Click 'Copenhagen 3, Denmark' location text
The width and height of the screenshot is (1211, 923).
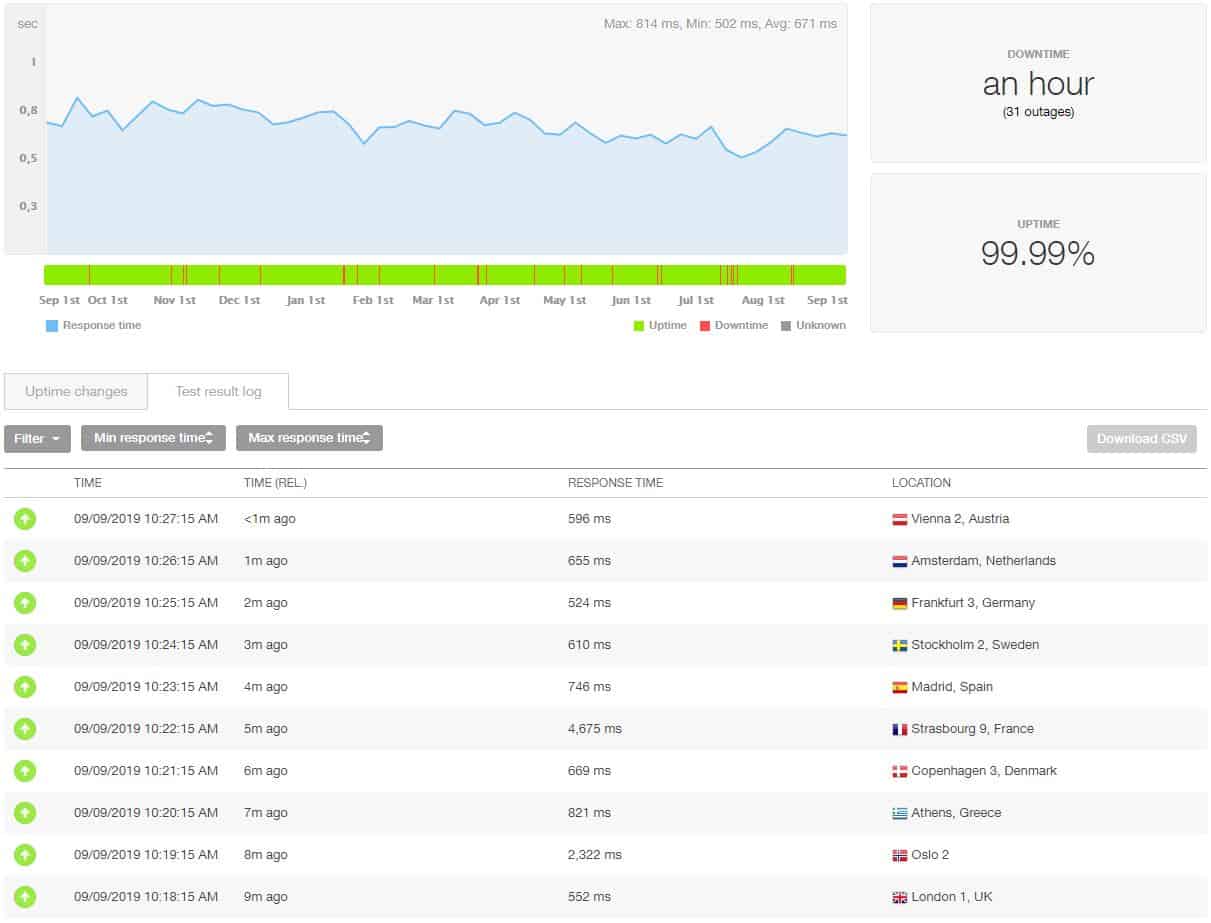click(984, 771)
